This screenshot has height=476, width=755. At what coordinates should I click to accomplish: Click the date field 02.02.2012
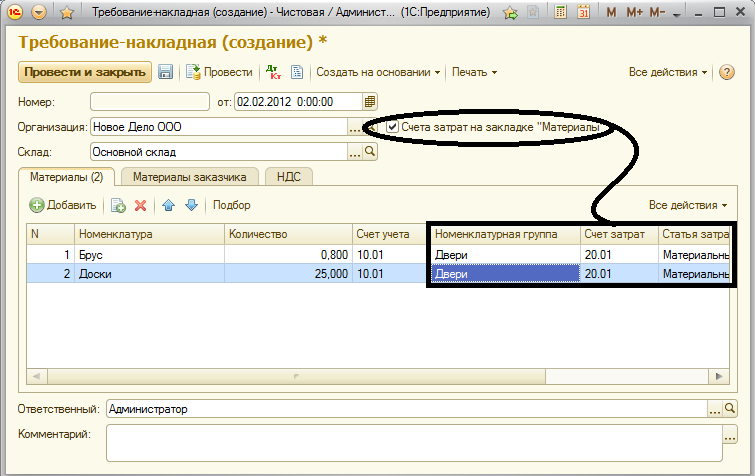pyautogui.click(x=298, y=102)
